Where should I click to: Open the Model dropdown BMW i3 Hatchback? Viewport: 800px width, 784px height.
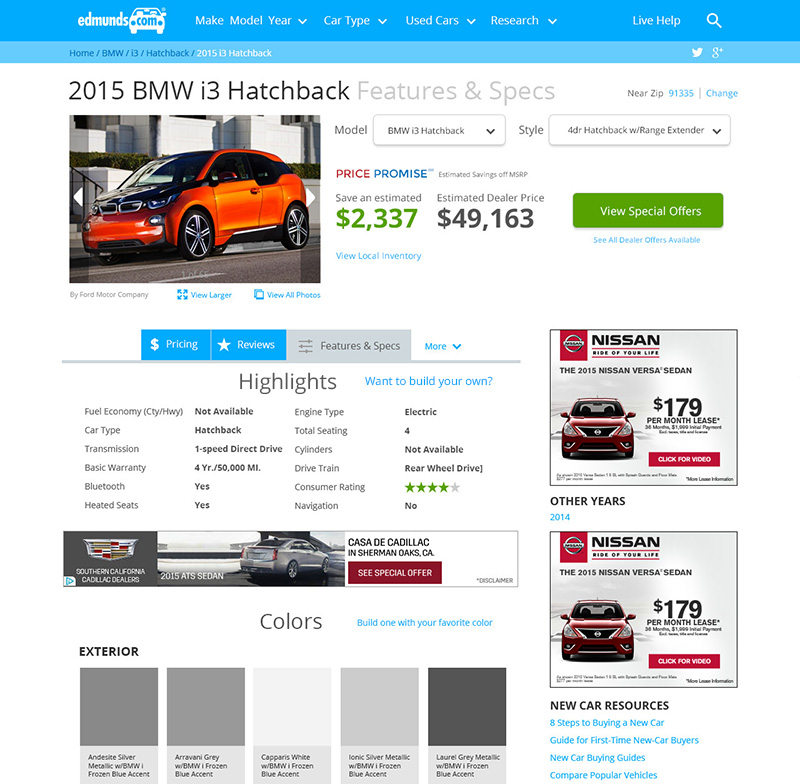coord(439,130)
